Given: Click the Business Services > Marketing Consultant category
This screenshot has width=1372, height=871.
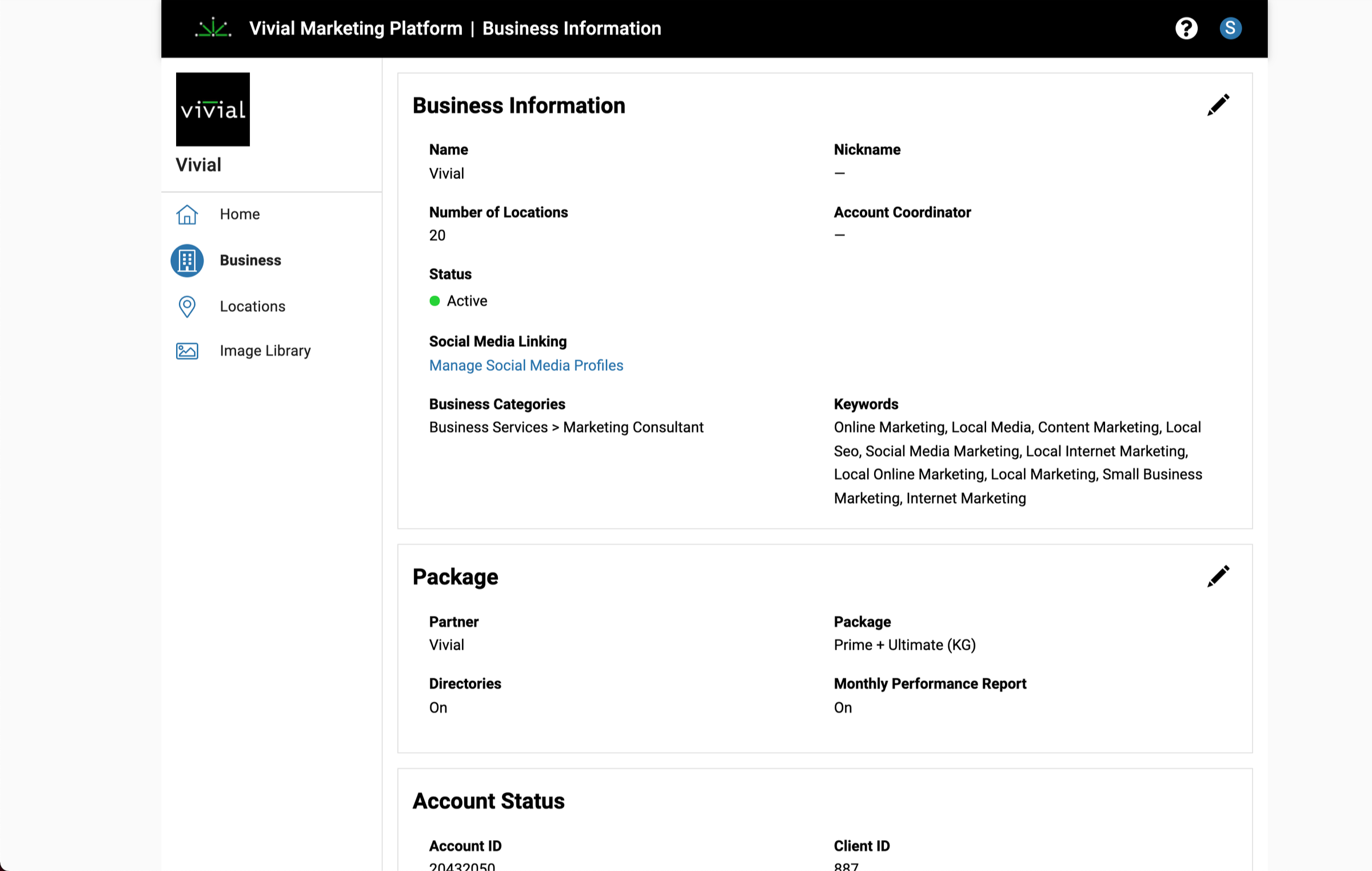Looking at the screenshot, I should click(566, 428).
